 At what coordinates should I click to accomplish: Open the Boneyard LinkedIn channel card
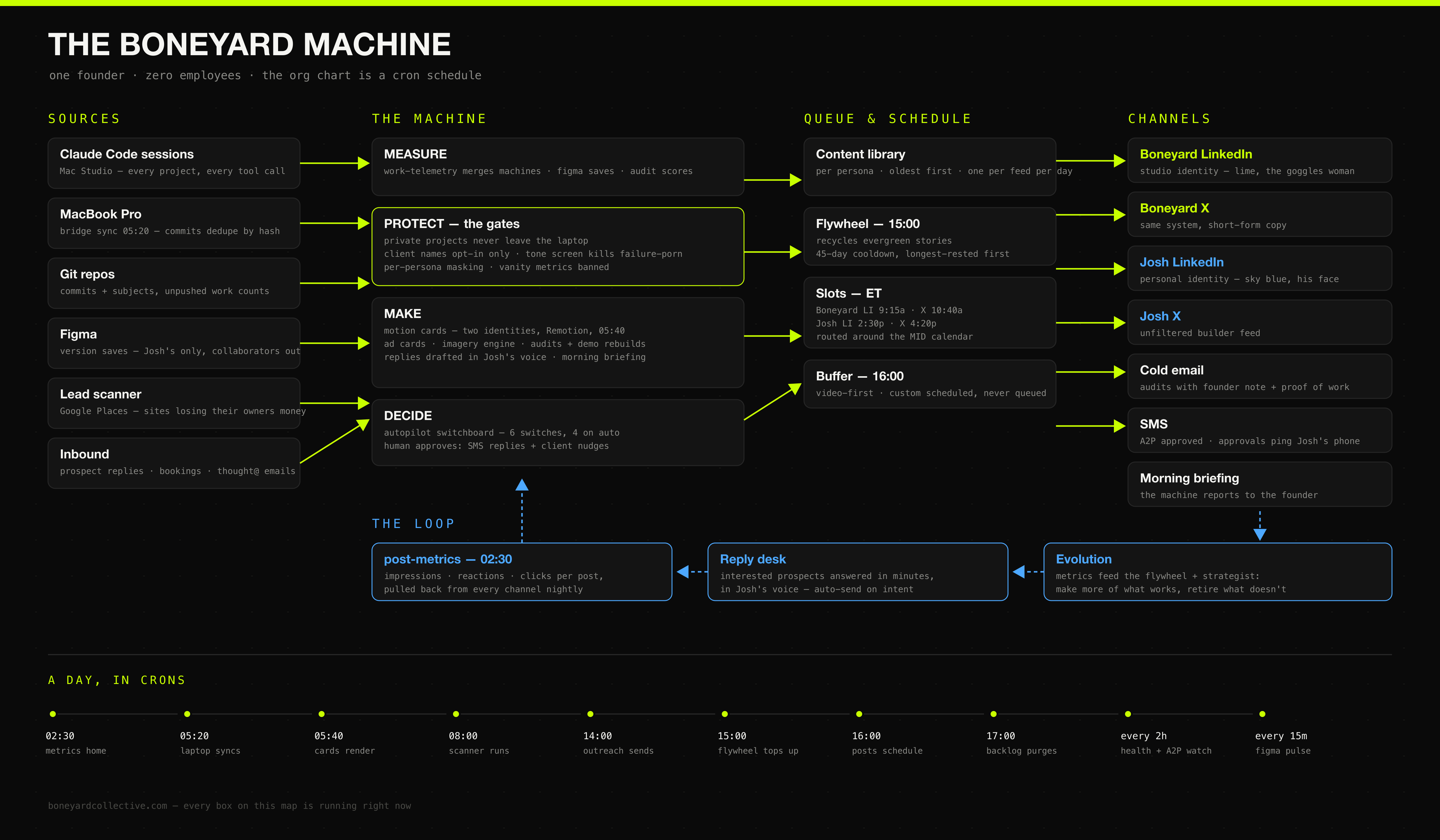coord(1259,160)
